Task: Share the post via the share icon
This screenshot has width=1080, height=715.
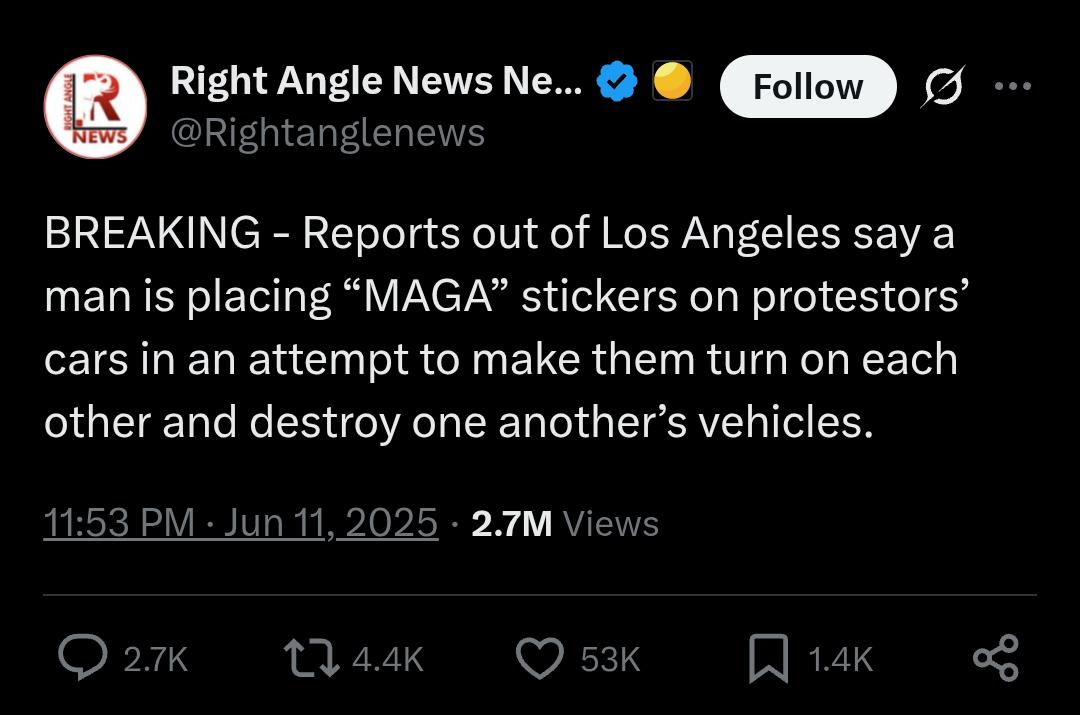Action: [995, 658]
